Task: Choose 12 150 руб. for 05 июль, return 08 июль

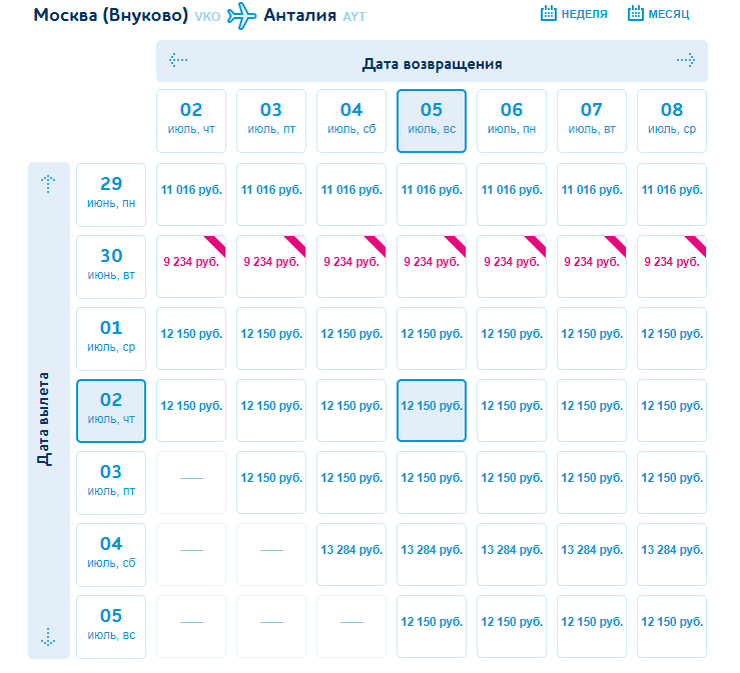Action: click(672, 626)
